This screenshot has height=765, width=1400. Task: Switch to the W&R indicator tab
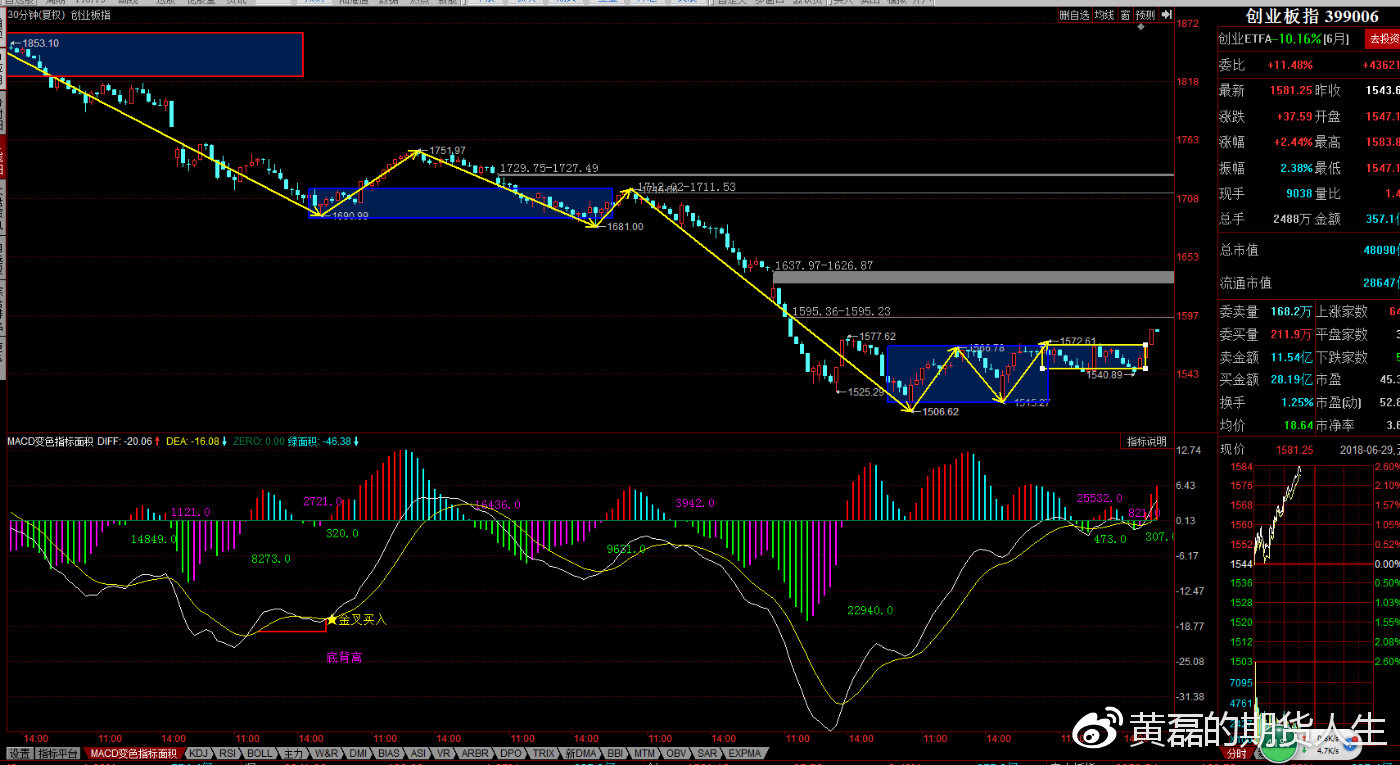tap(326, 753)
